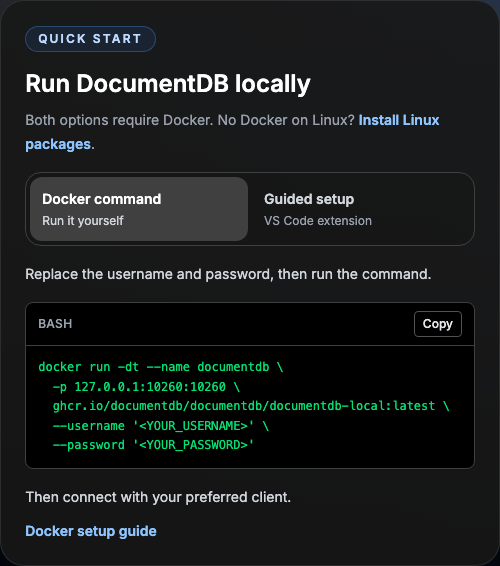Screen dimensions: 500x566
Task: Click the '-p 127.0.0.1:10260:10260' line
Action: pyautogui.click(x=146, y=387)
